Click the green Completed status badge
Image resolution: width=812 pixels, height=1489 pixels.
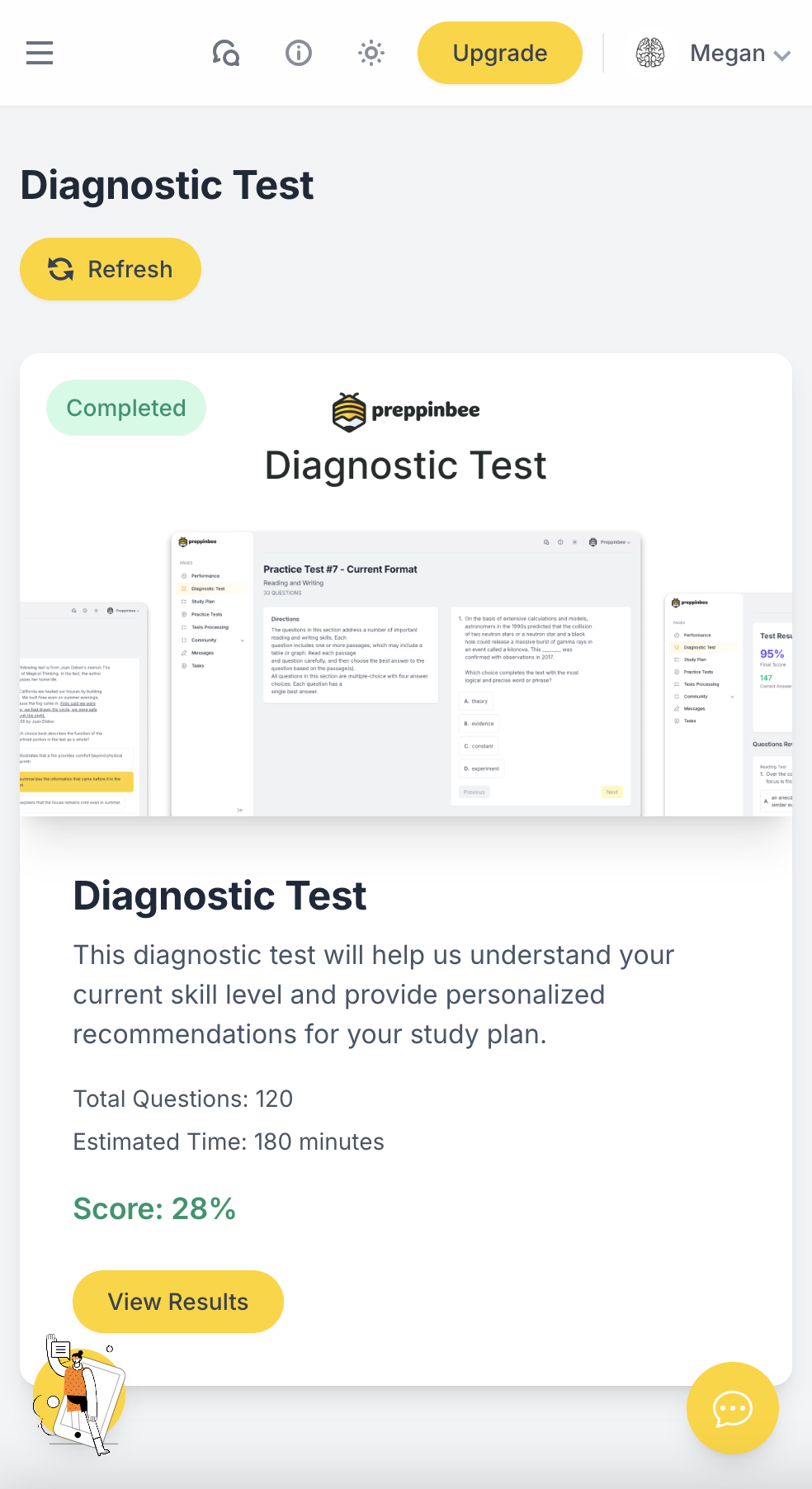126,408
